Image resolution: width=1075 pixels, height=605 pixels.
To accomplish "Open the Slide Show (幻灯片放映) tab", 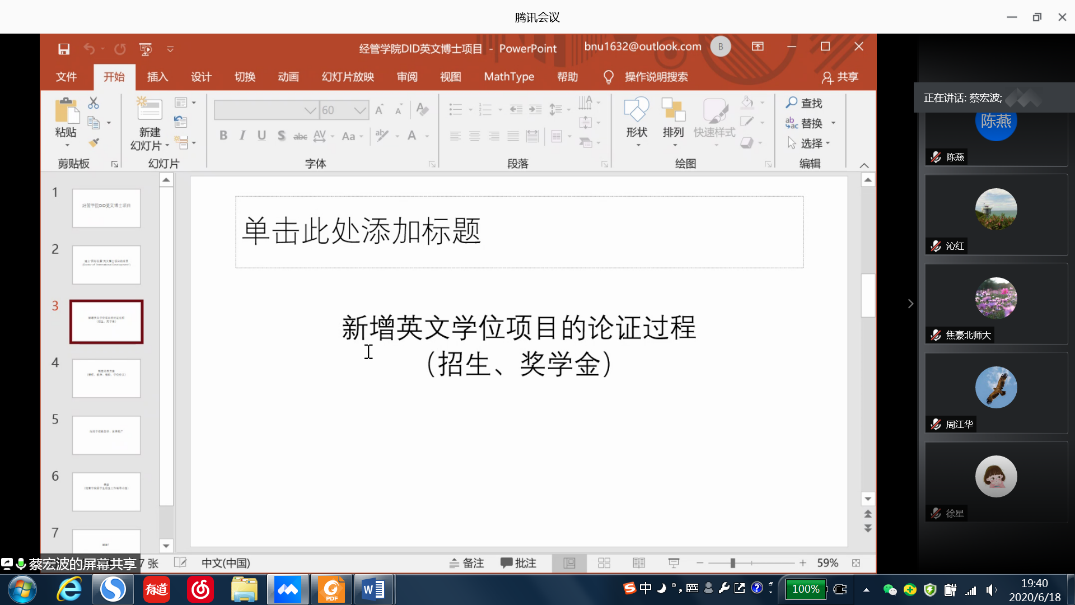I will 347,77.
